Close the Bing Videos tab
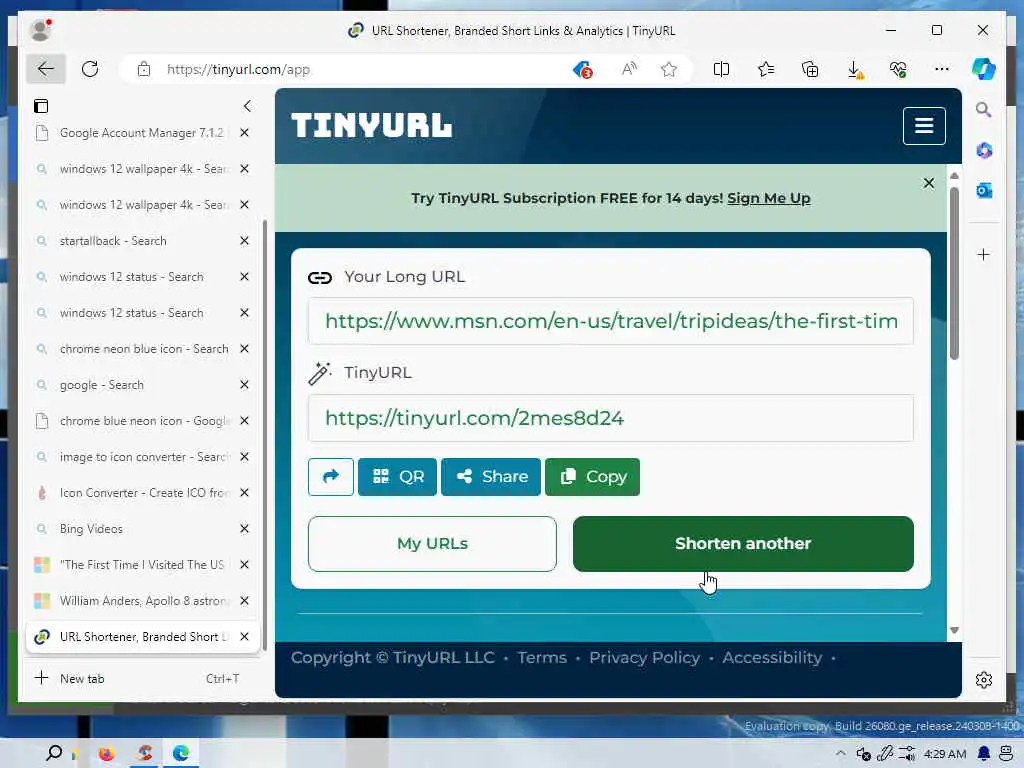This screenshot has height=768, width=1024. coord(244,529)
